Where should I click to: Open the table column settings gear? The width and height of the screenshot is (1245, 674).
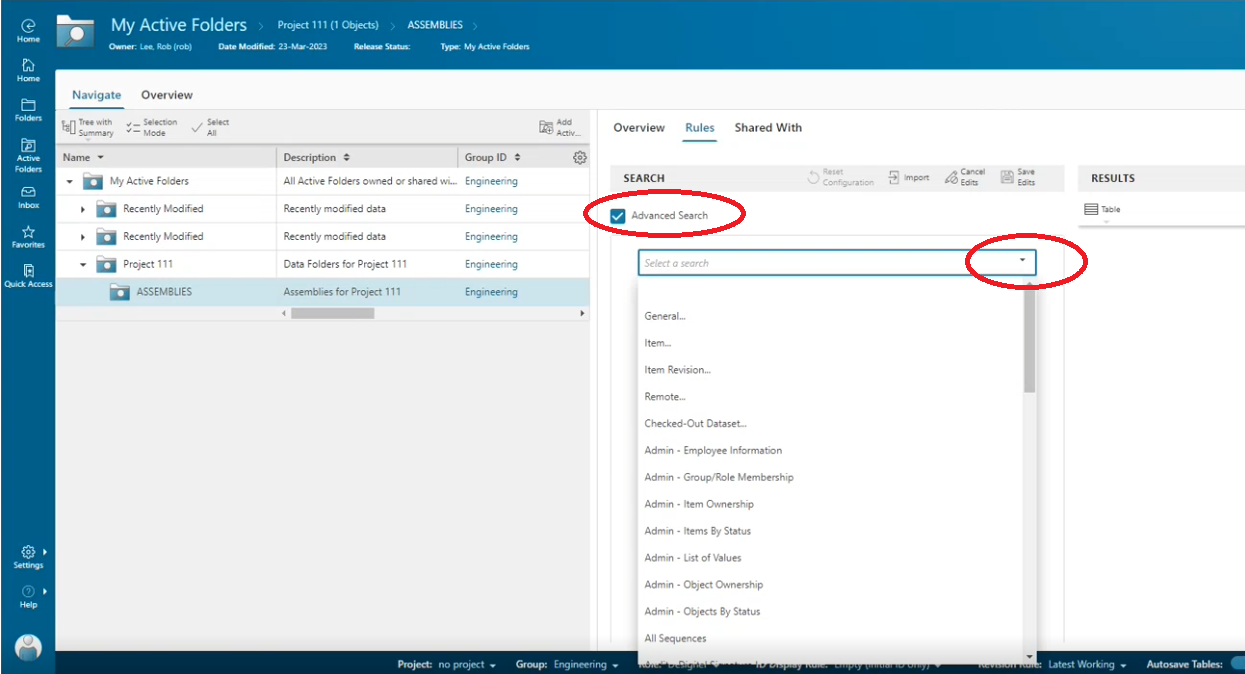tap(579, 157)
